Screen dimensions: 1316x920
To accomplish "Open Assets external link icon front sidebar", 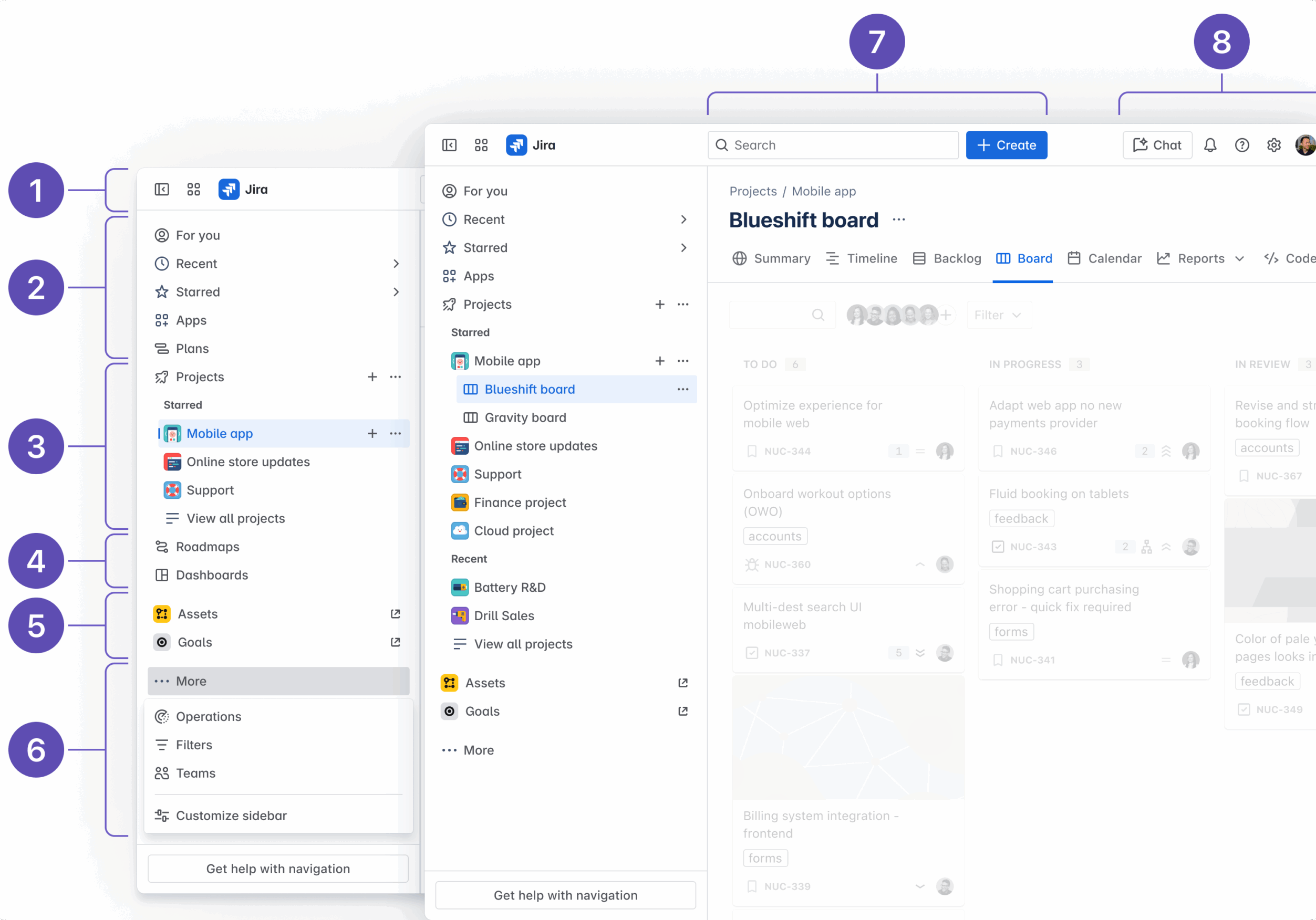I will (682, 683).
